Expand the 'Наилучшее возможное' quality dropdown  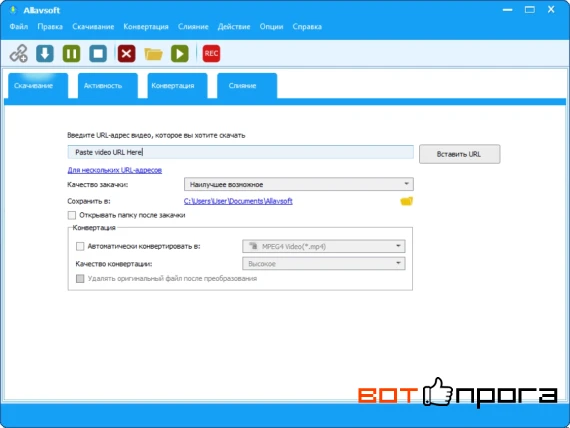click(x=298, y=184)
